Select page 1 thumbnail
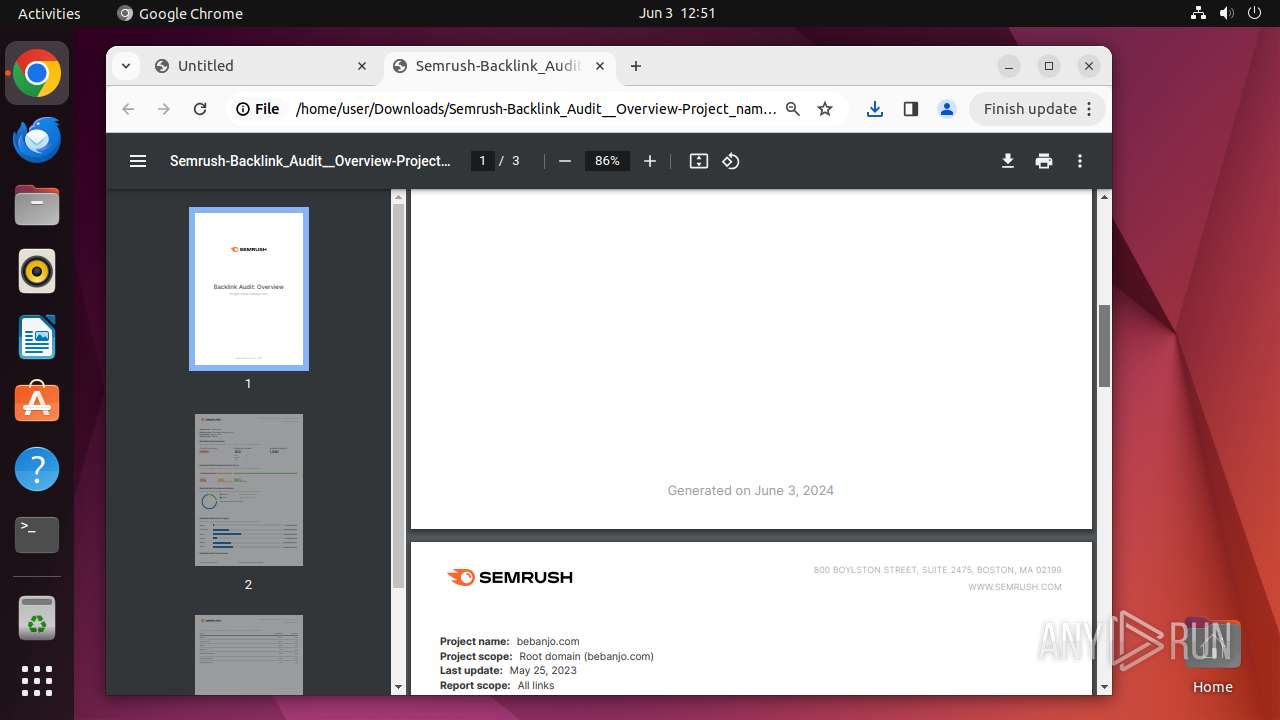The width and height of the screenshot is (1280, 720). click(249, 289)
